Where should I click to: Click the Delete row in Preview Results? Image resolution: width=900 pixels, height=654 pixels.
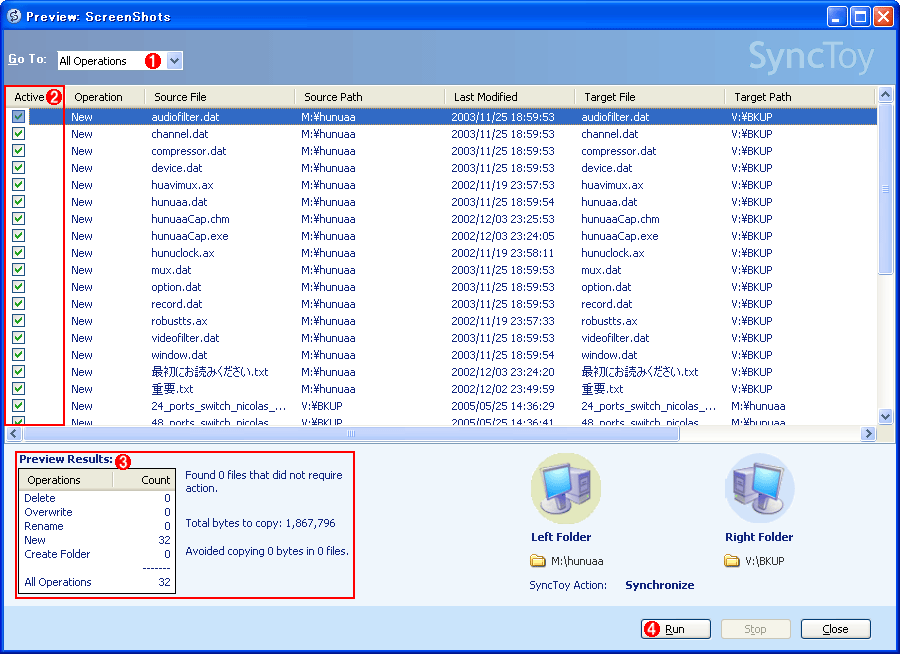tap(97, 498)
